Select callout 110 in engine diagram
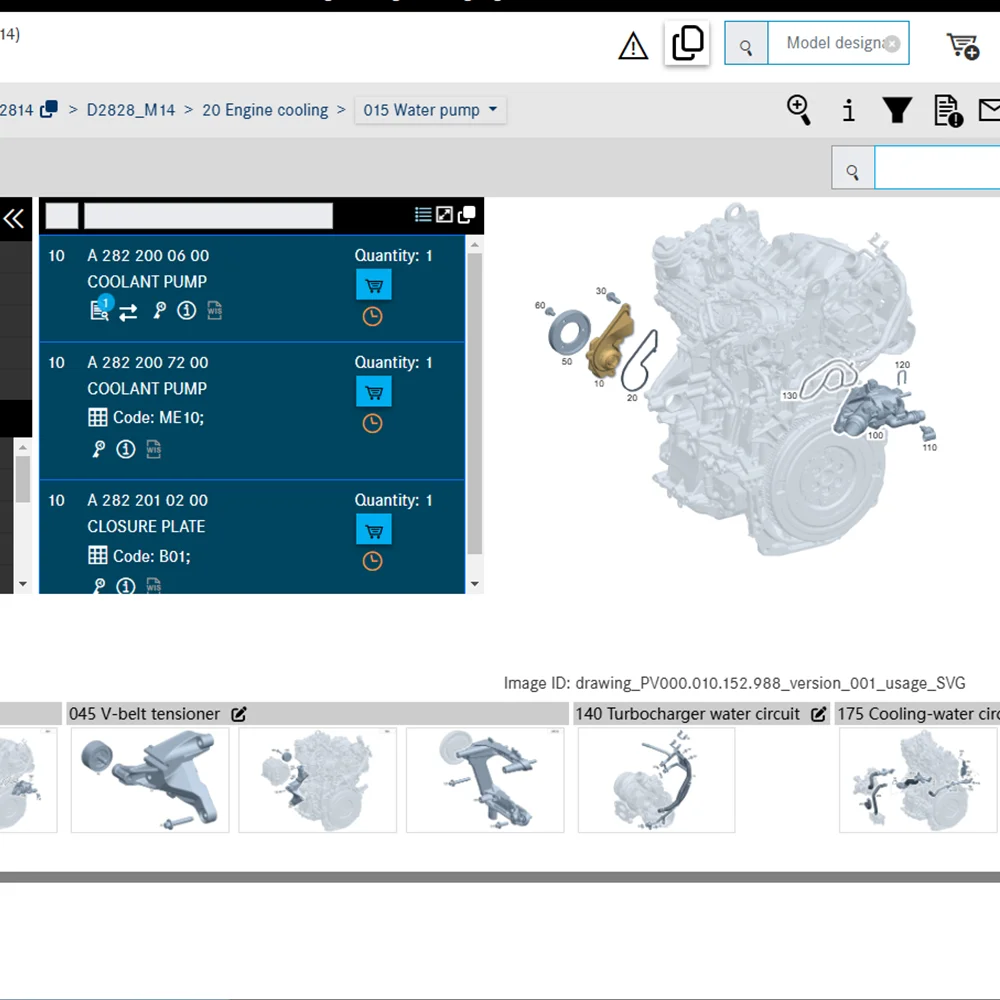The image size is (1000, 1000). tap(929, 447)
